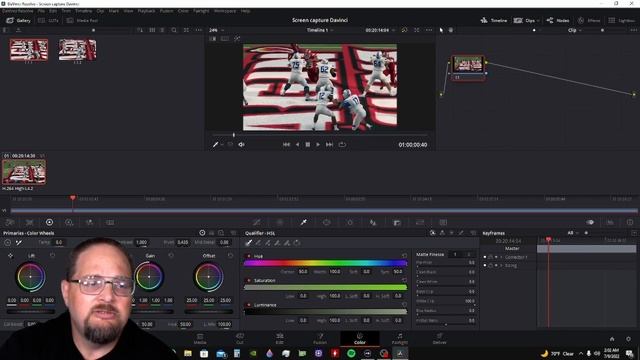Screen dimensions: 640x360
Task: Open the Timeline 1 name dropdown
Action: tap(320, 30)
